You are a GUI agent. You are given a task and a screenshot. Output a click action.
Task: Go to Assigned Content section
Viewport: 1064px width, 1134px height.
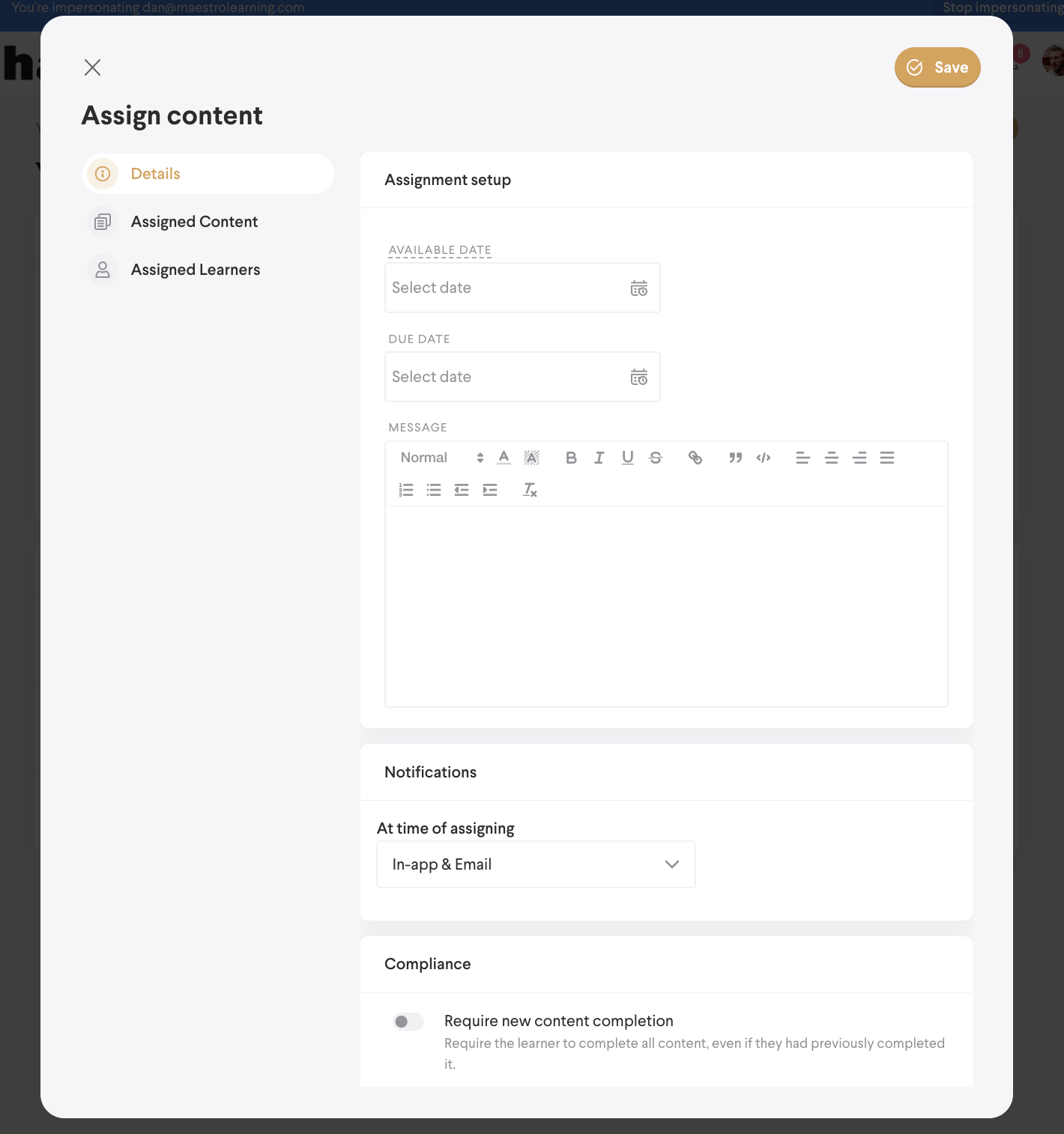(x=194, y=222)
